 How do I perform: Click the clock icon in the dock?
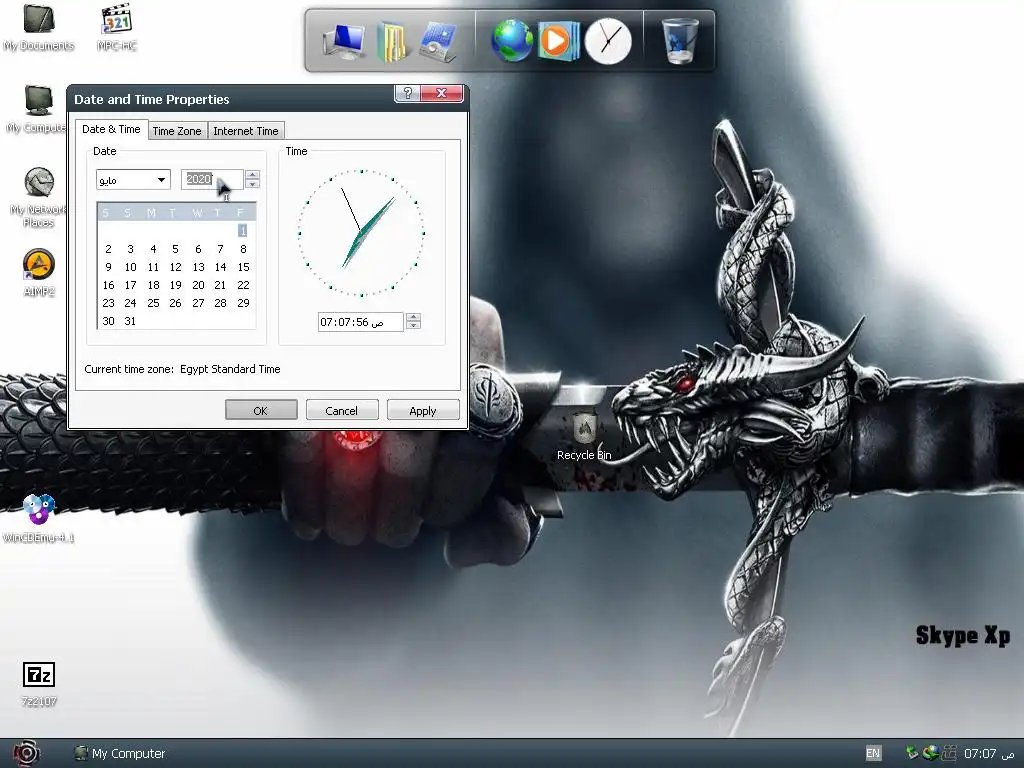(608, 41)
